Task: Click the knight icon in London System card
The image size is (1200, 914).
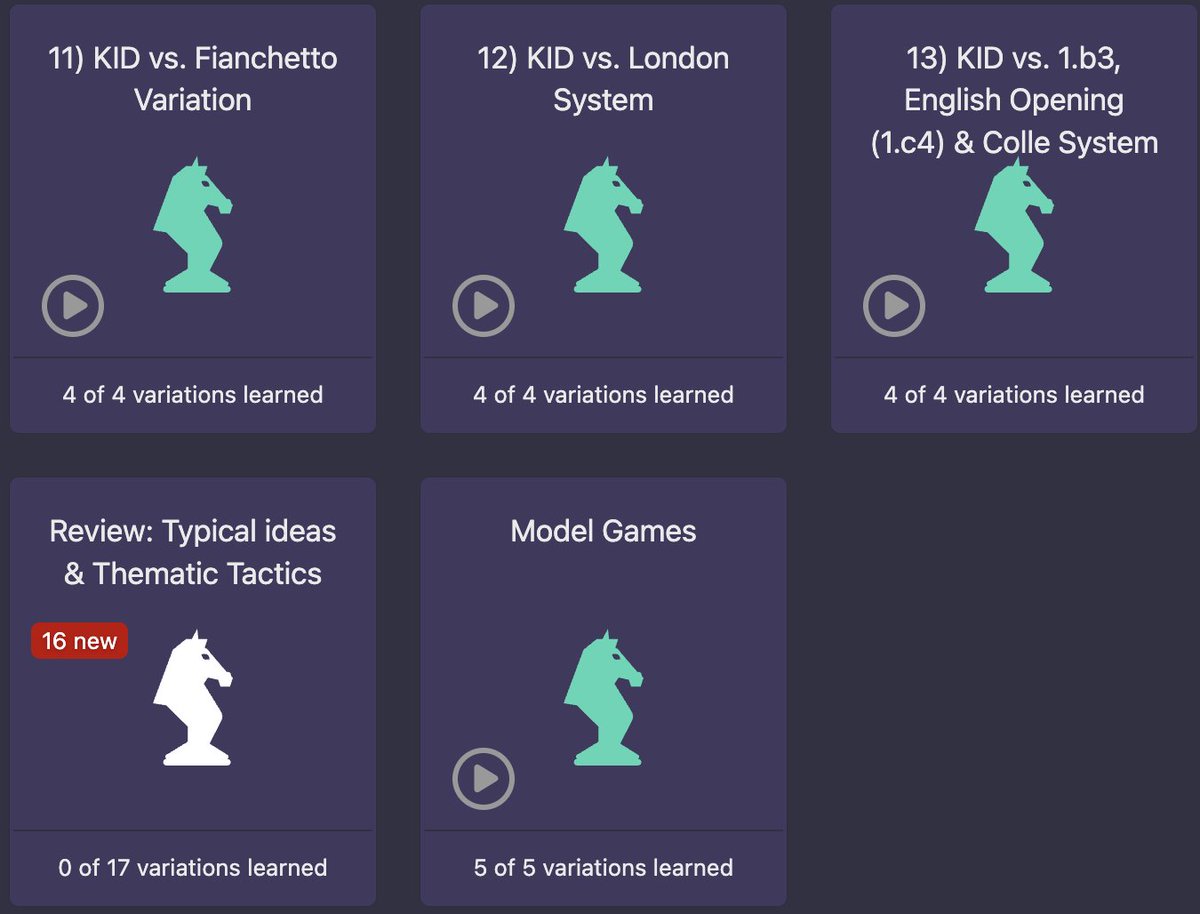Action: (604, 225)
